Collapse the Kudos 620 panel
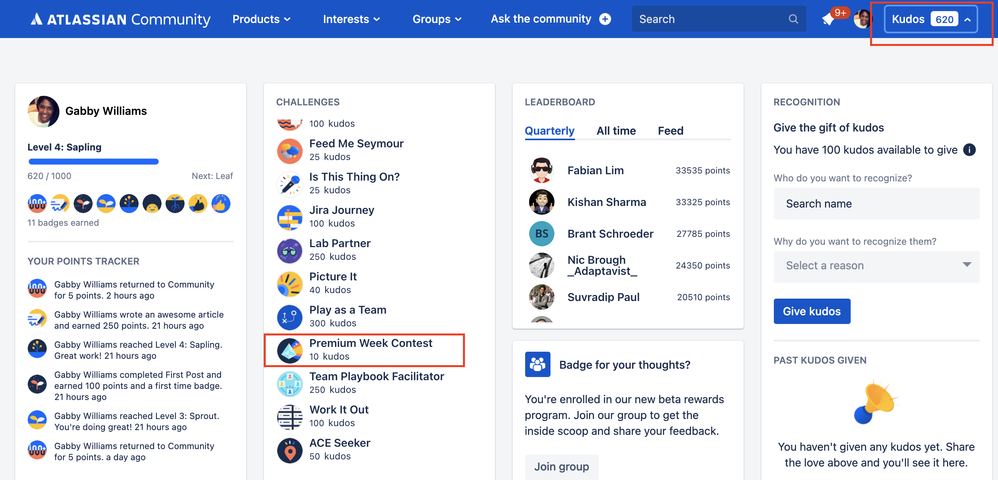Screen dimensions: 998x480 (x=931, y=20)
